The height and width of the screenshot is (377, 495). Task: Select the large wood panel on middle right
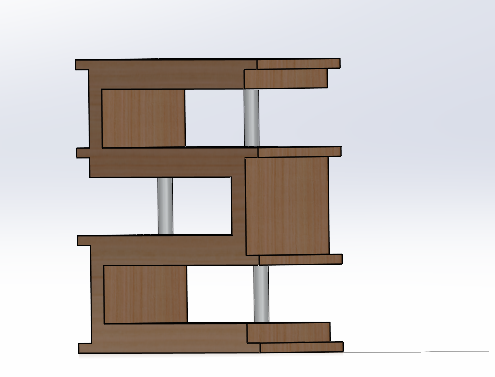(x=287, y=206)
